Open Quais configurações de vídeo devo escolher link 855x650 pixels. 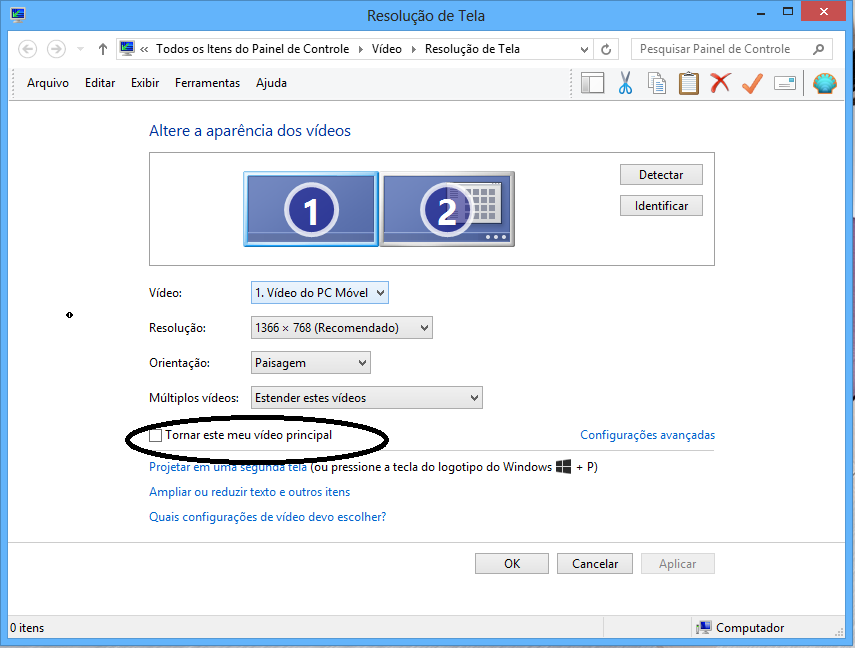point(268,517)
